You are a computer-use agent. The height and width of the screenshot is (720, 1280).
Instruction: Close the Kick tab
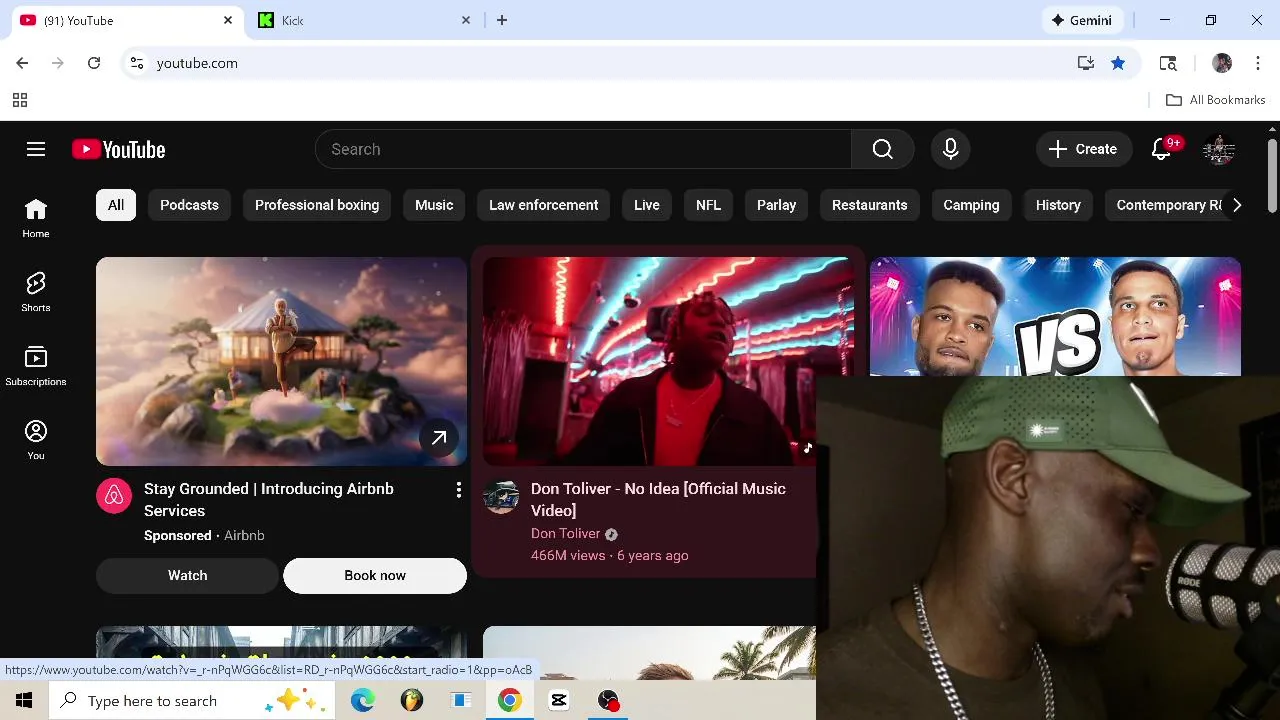click(x=466, y=20)
